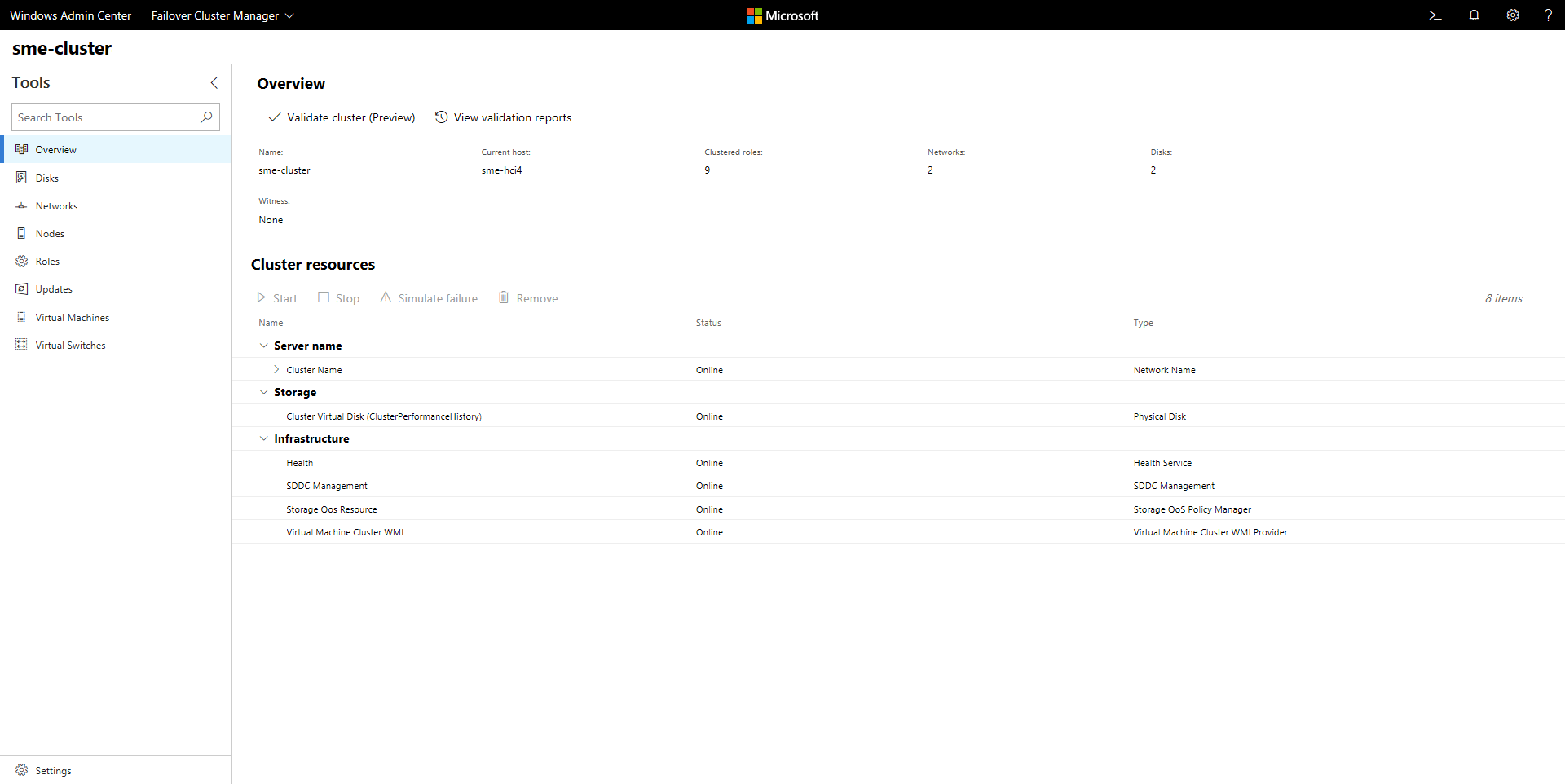This screenshot has width=1565, height=784.
Task: Open Windows Admin Center settings gear
Action: [x=1513, y=15]
